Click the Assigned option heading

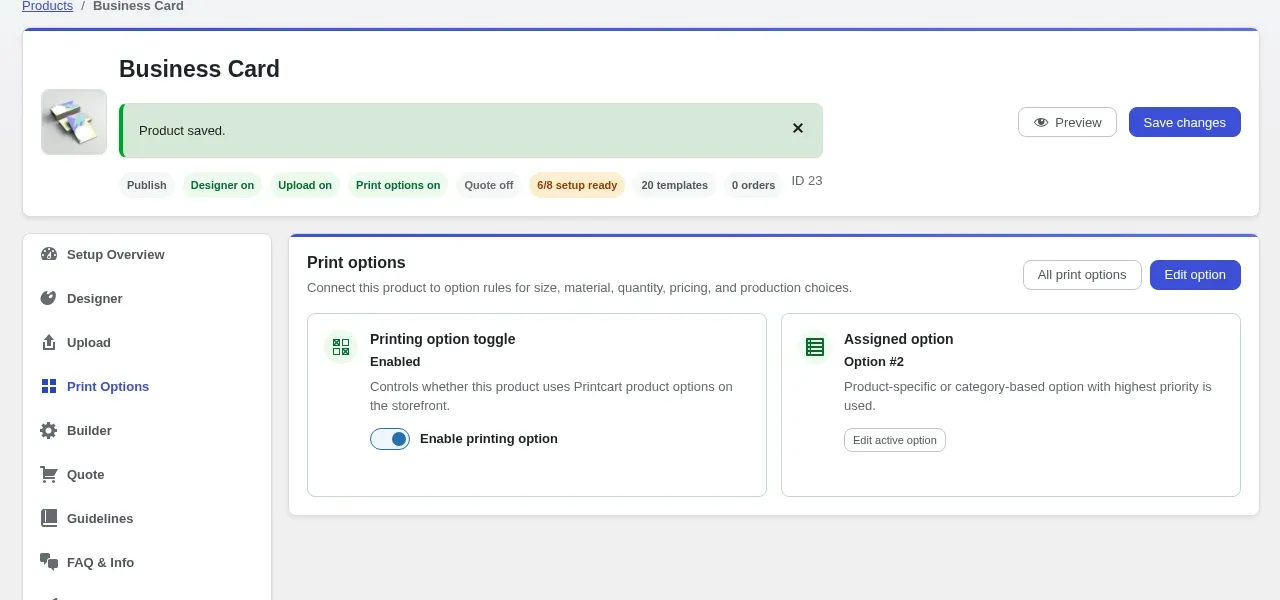[899, 339]
